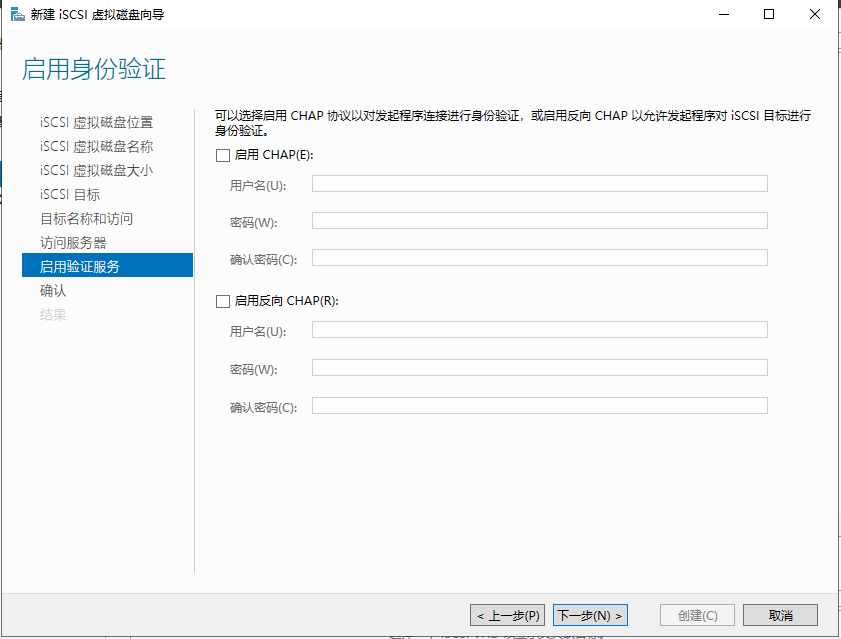Go to the iSCSI 目标 step
The width and height of the screenshot is (841, 639).
70,195
